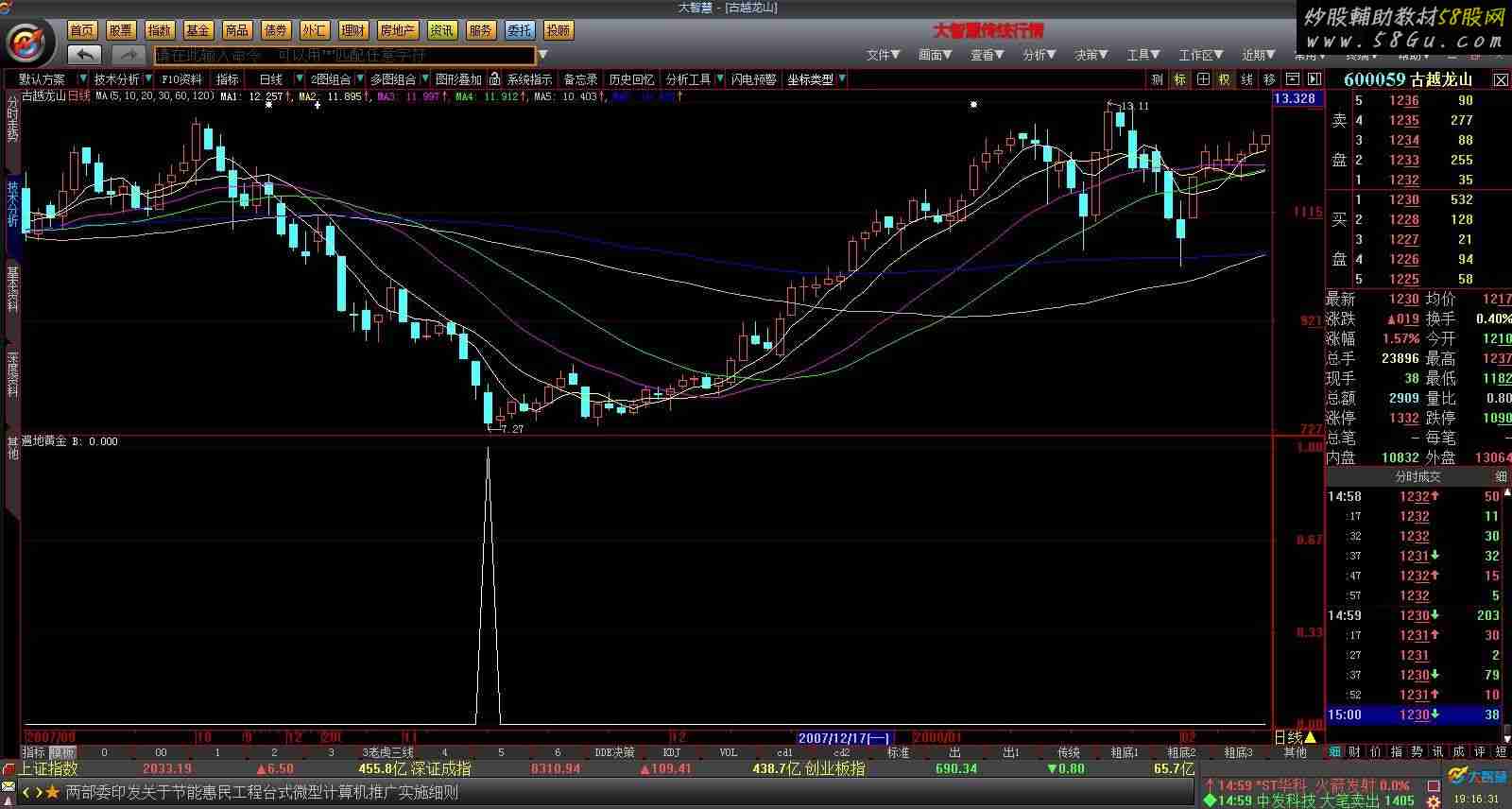
Task: Open the command input history dropdown arrow
Action: click(543, 55)
